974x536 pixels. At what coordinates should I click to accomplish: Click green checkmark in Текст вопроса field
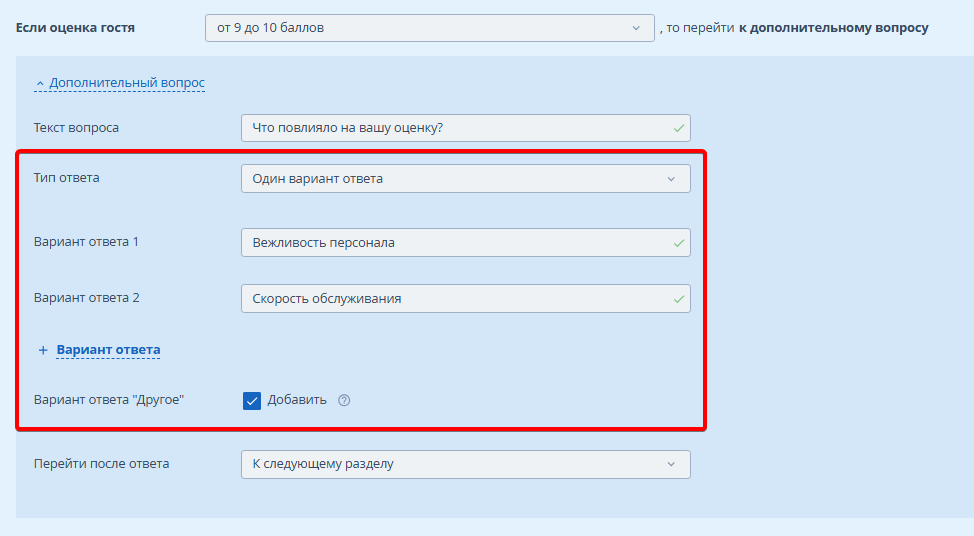pyautogui.click(x=679, y=128)
